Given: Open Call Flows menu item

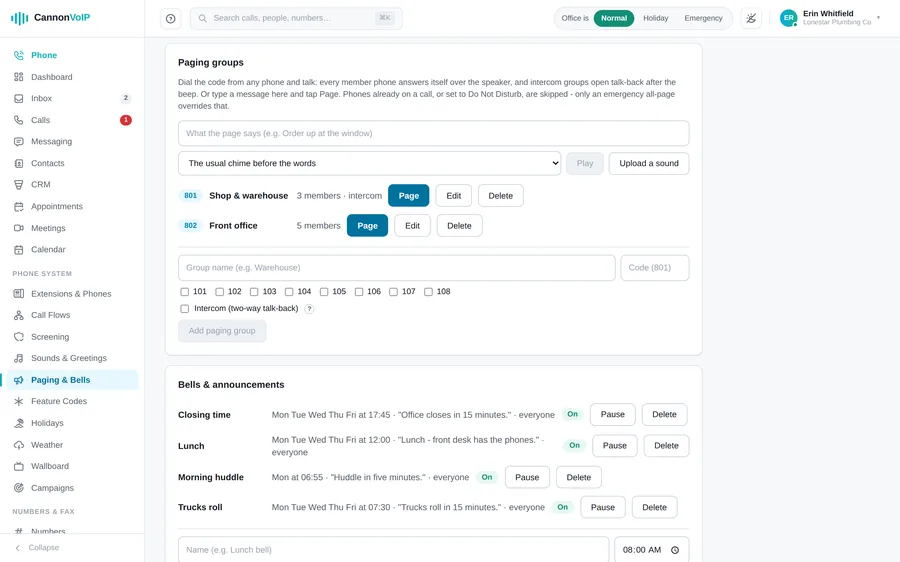Looking at the screenshot, I should 72,315.
